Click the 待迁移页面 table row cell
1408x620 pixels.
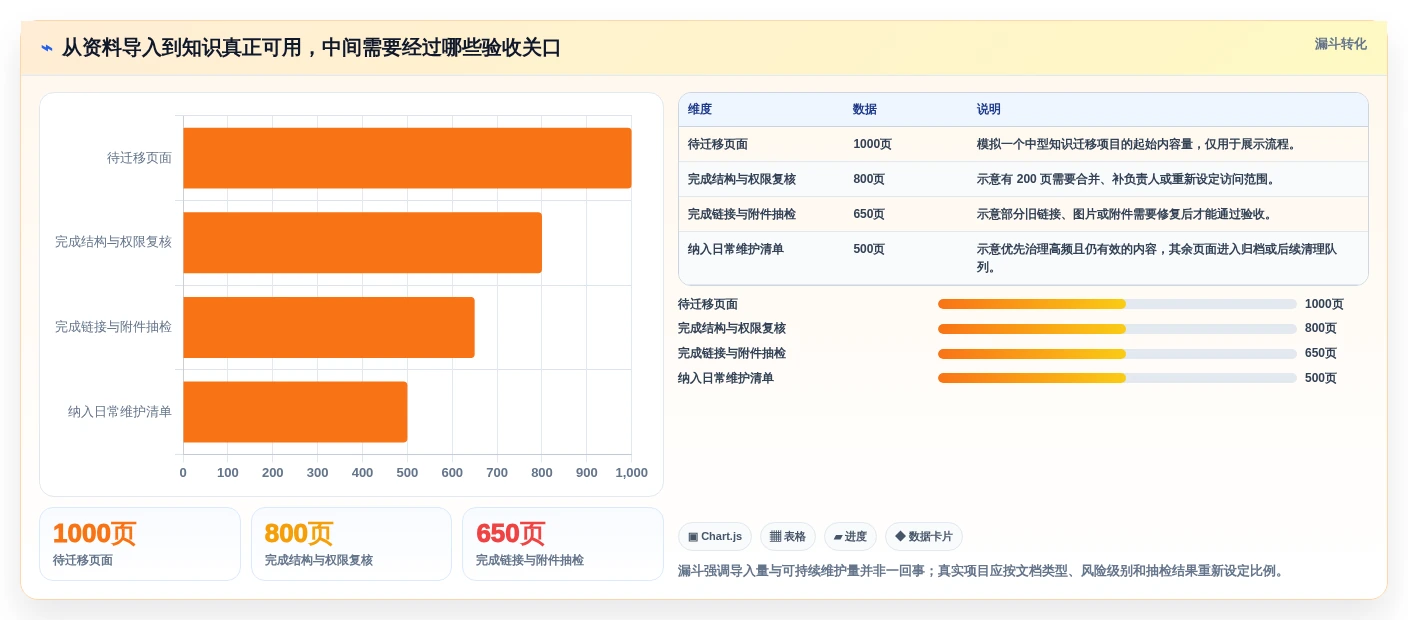pyautogui.click(x=718, y=144)
